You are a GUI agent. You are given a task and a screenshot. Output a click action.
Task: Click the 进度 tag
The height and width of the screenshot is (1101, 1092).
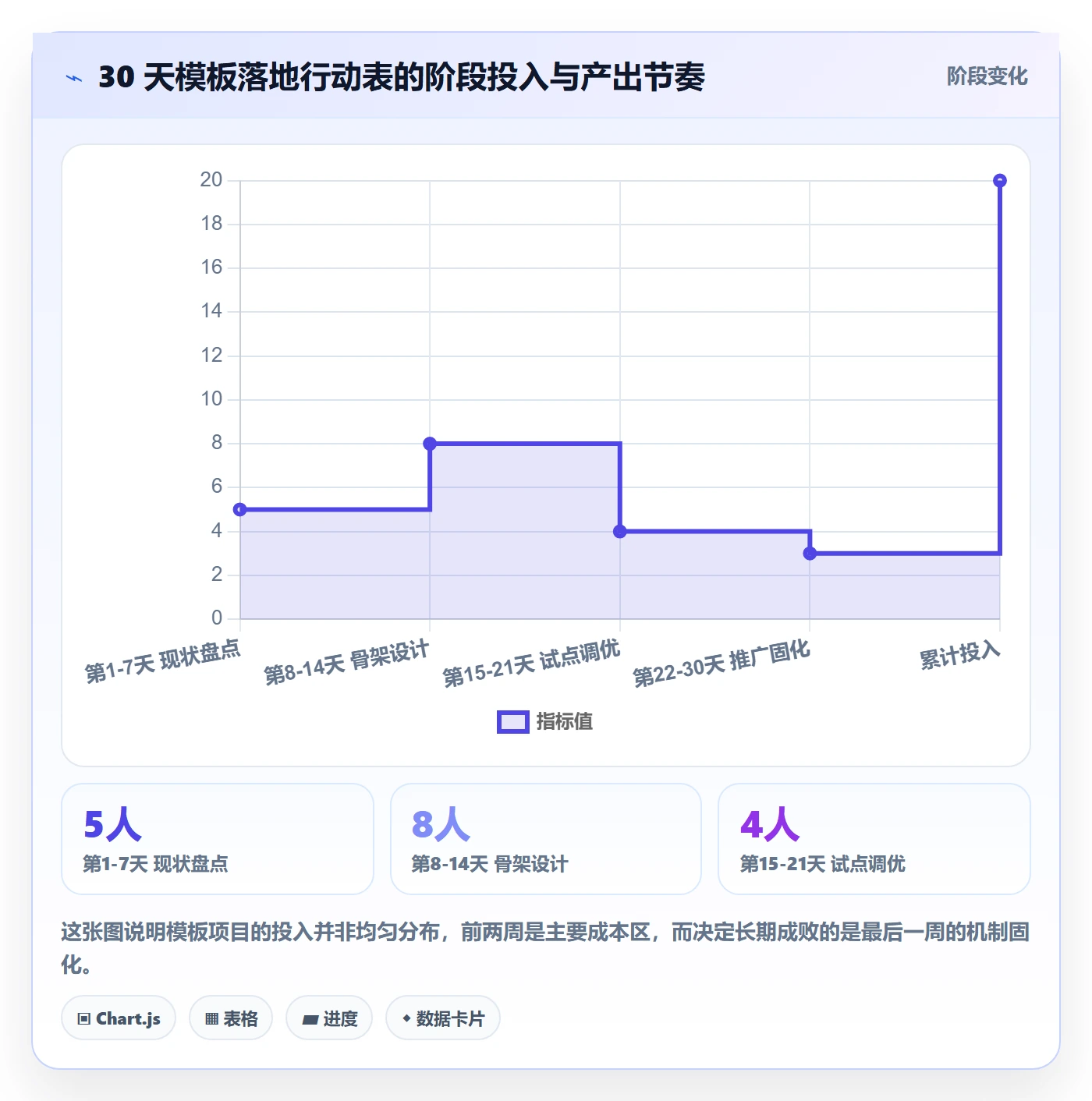329,1018
